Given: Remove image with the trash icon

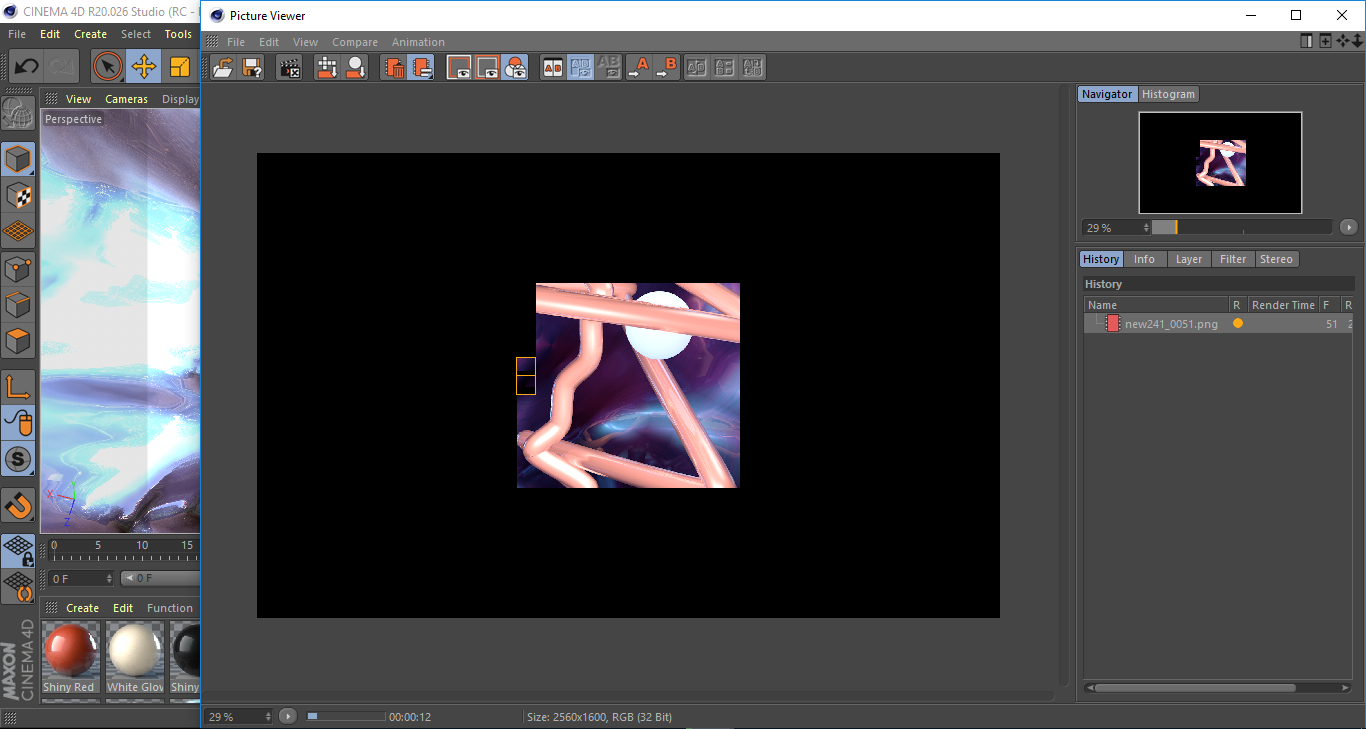Looking at the screenshot, I should click(394, 68).
